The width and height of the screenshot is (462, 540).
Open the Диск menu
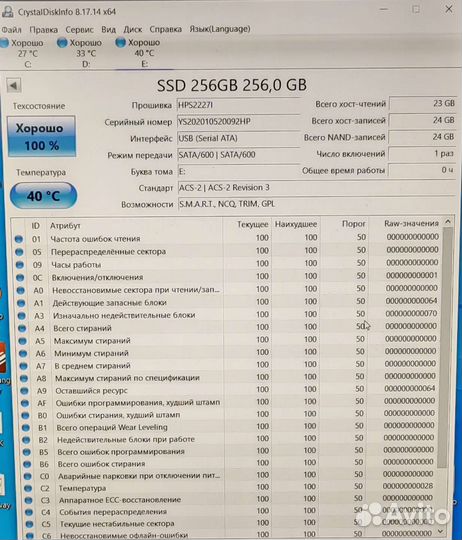point(133,30)
